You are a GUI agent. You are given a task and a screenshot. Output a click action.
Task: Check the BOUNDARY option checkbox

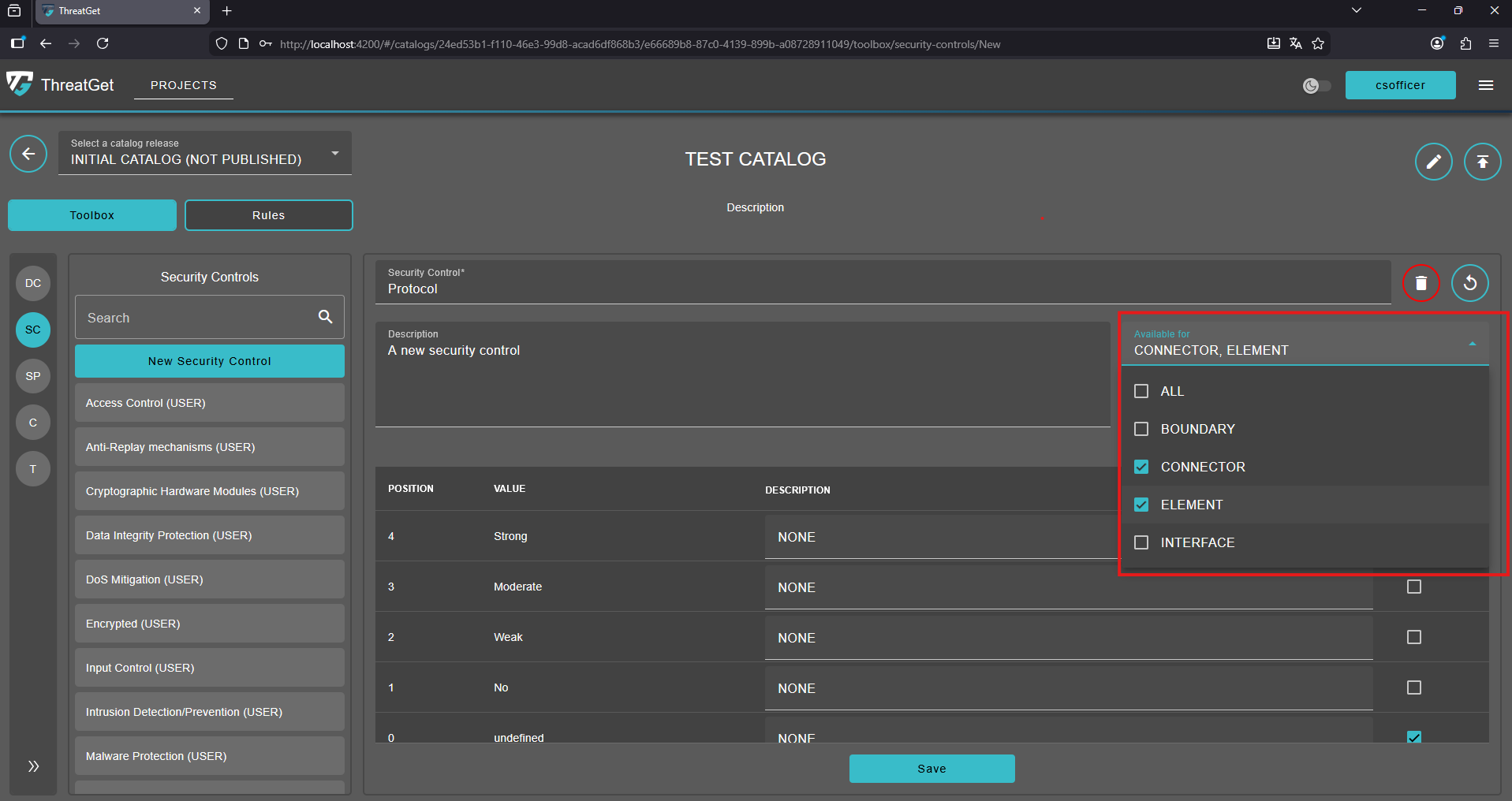(1141, 429)
